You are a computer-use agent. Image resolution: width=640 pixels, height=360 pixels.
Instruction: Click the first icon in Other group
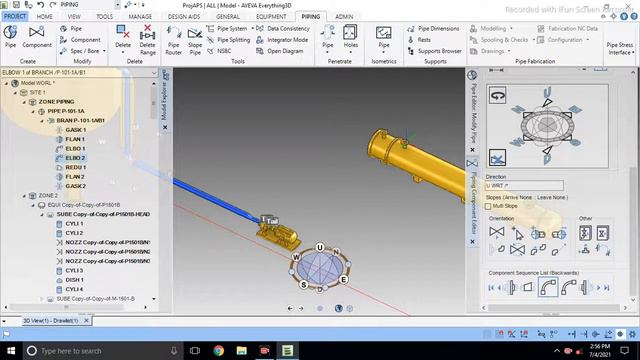click(585, 233)
